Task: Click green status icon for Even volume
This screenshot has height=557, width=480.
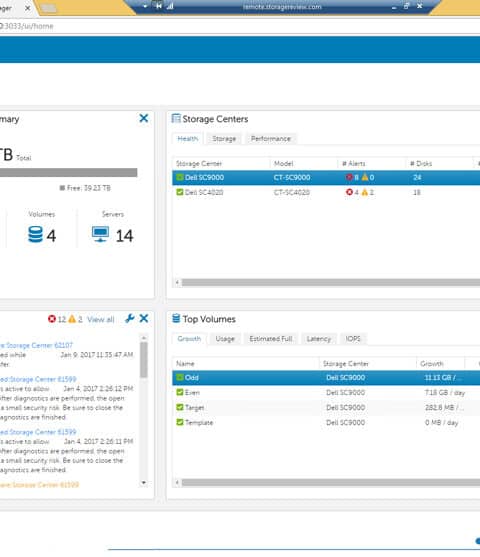Action: tap(180, 392)
